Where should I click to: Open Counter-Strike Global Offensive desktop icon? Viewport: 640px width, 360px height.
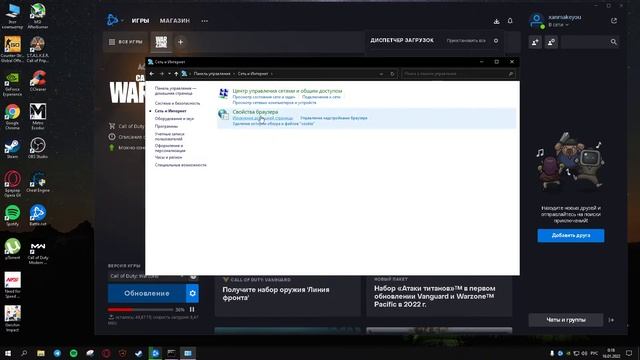(x=12, y=49)
